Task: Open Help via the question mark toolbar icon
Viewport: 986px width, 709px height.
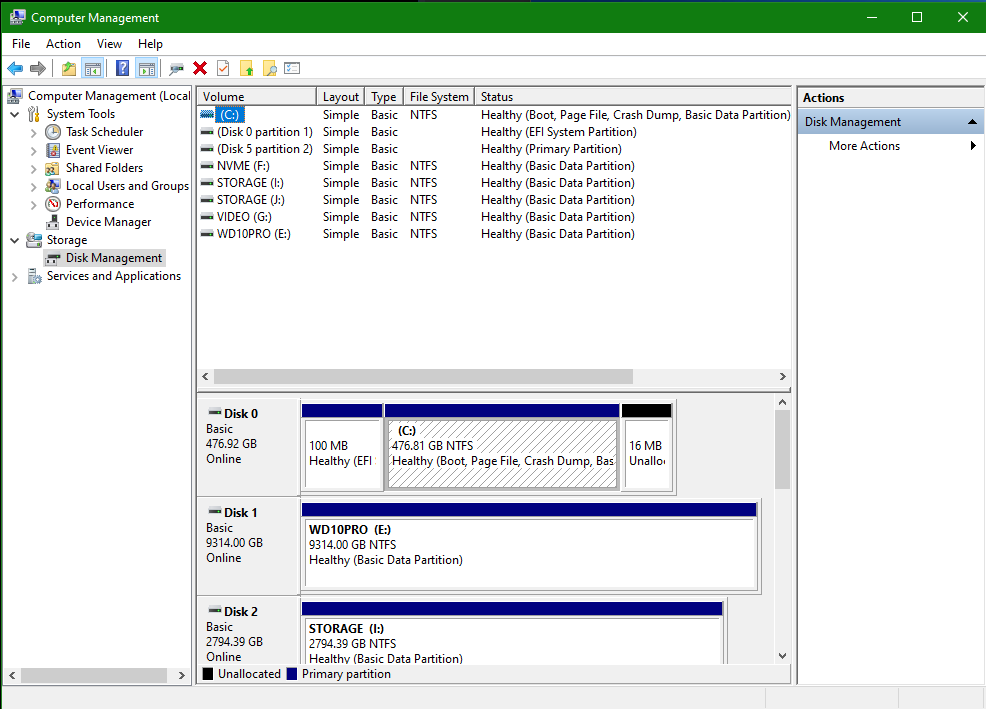Action: coord(122,67)
